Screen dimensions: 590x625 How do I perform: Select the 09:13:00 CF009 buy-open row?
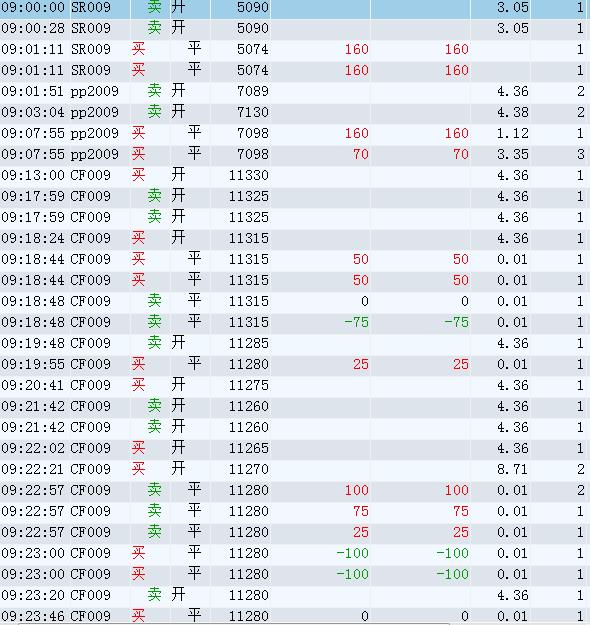[294, 175]
